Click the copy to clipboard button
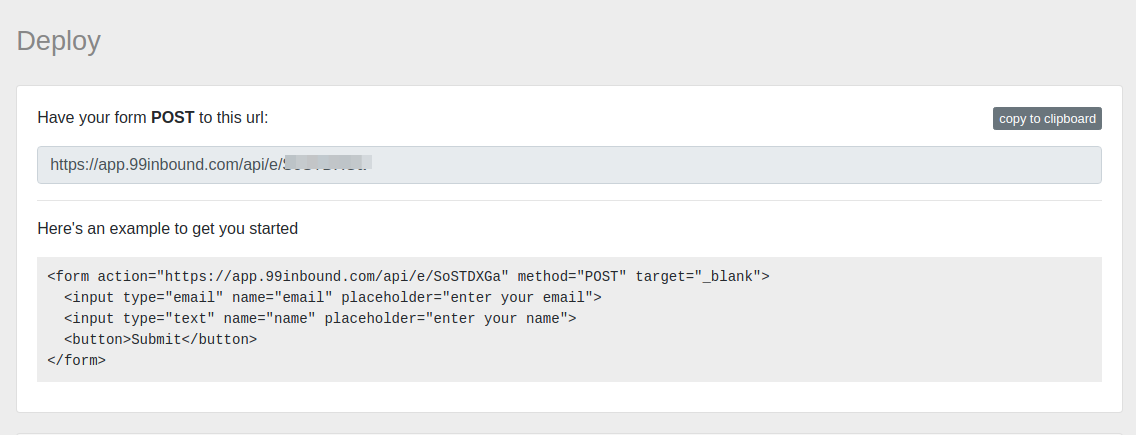Screen dimensions: 1136x435 (x=1047, y=119)
